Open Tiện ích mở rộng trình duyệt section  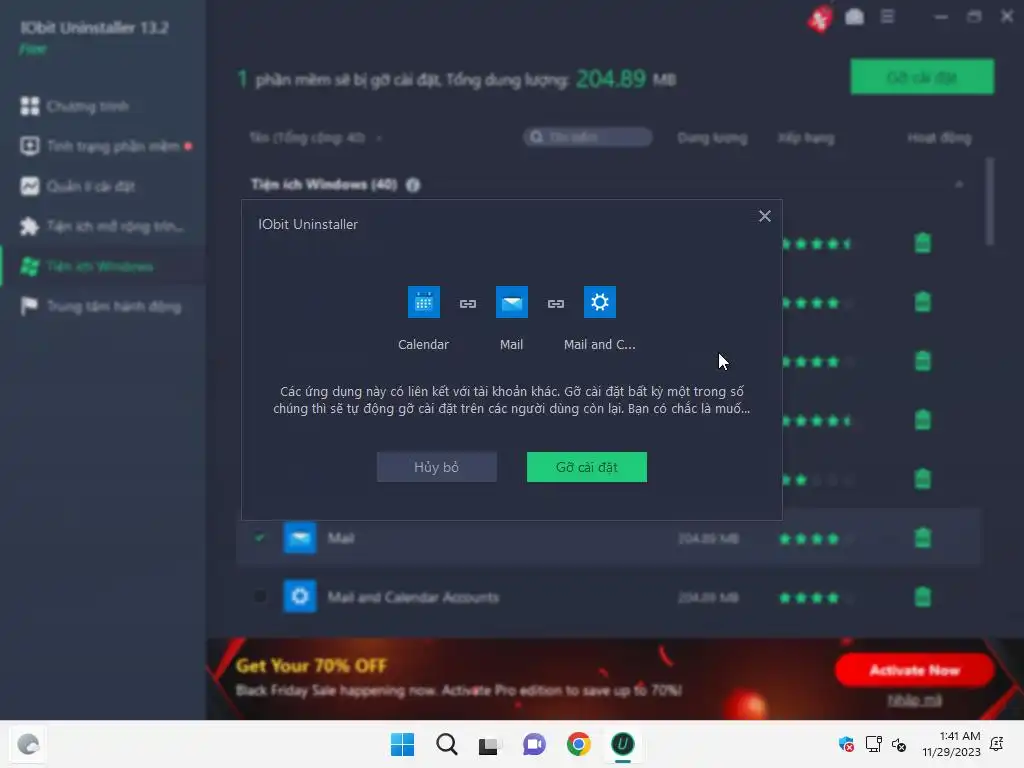[x=103, y=227]
